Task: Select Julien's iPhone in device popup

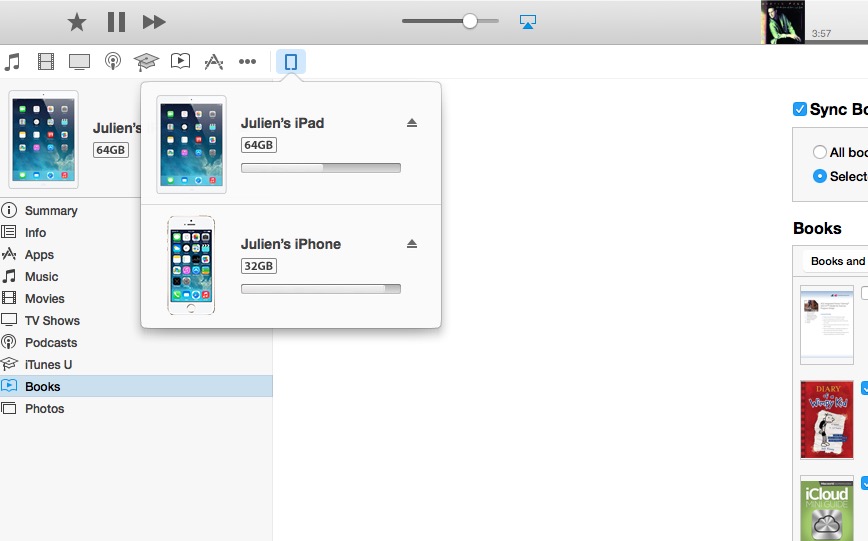Action: (291, 266)
